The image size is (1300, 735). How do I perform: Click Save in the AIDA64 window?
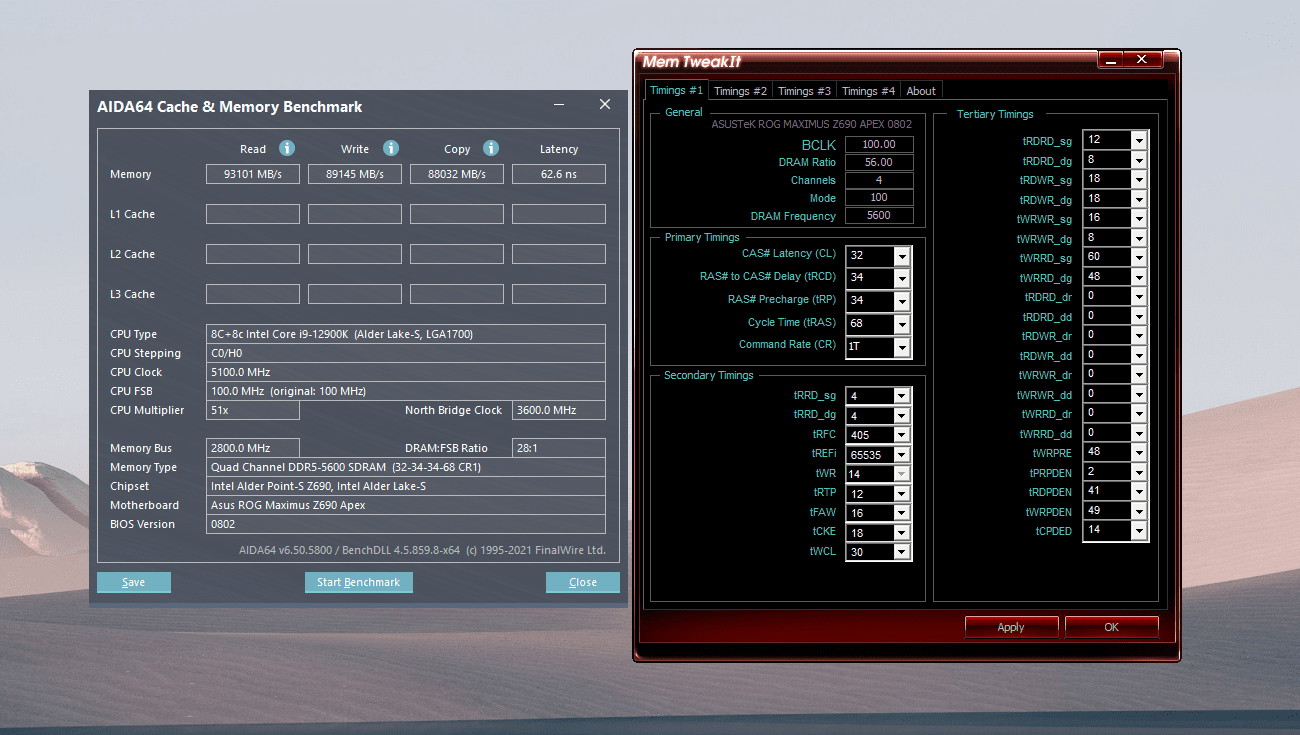(134, 582)
